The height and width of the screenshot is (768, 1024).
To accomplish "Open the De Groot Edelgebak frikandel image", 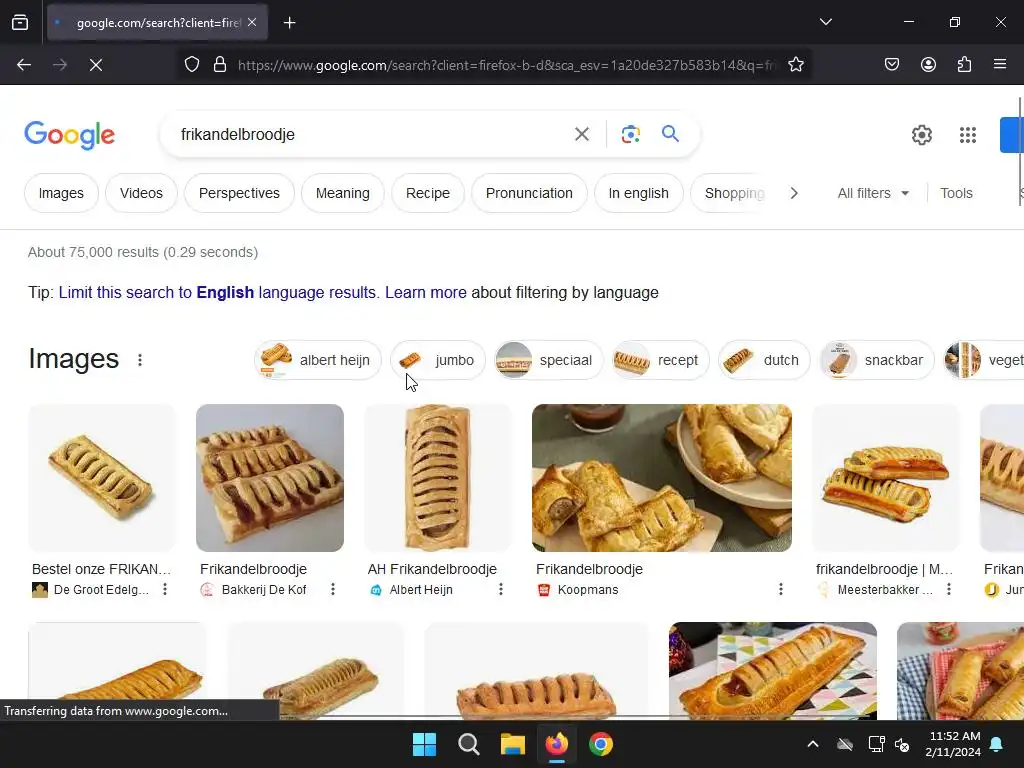I will click(x=102, y=478).
